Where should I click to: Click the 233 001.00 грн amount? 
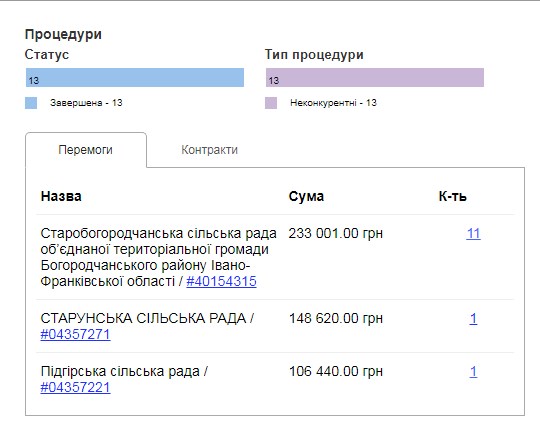[x=336, y=234]
